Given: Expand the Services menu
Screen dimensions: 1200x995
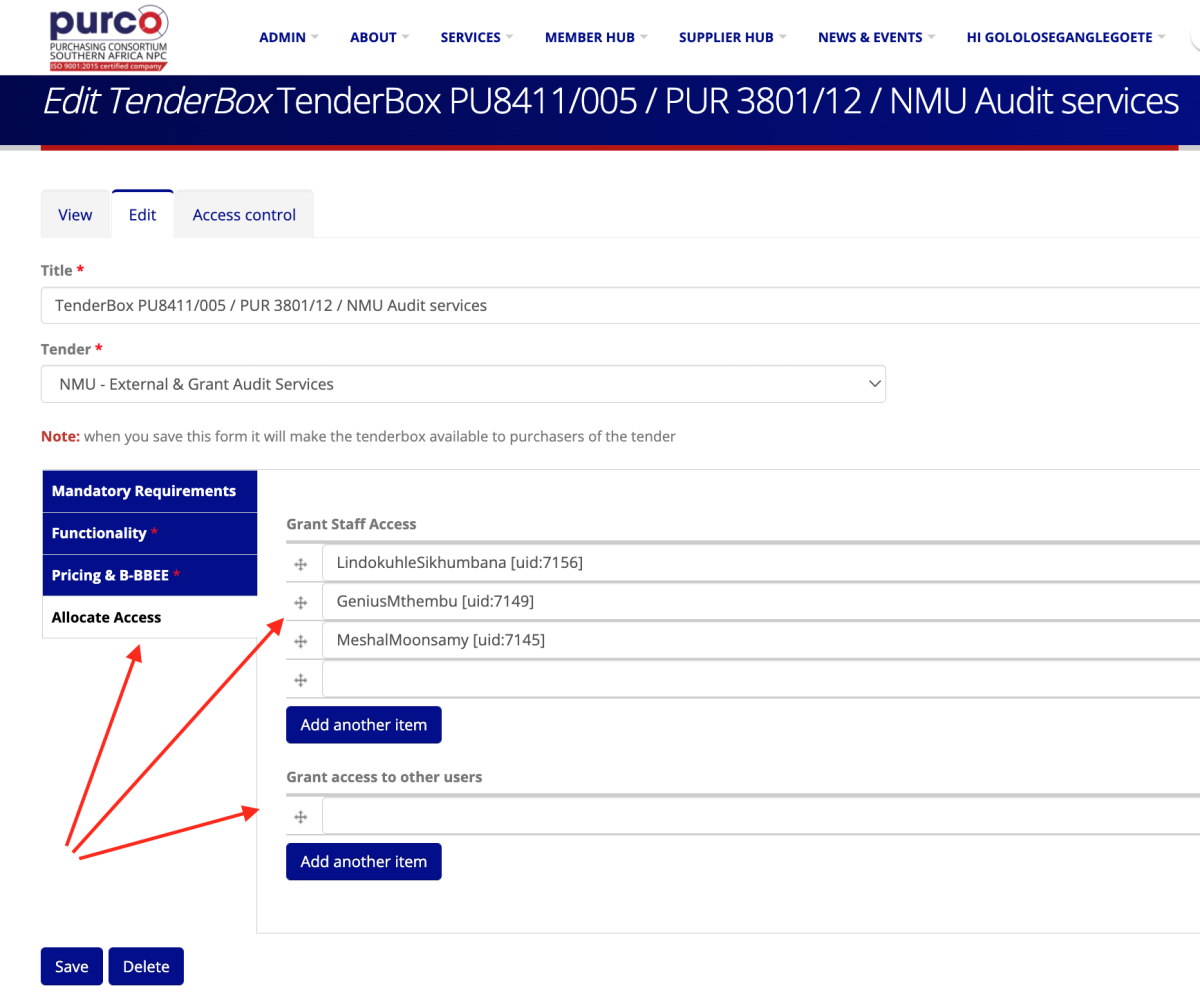Looking at the screenshot, I should (476, 37).
